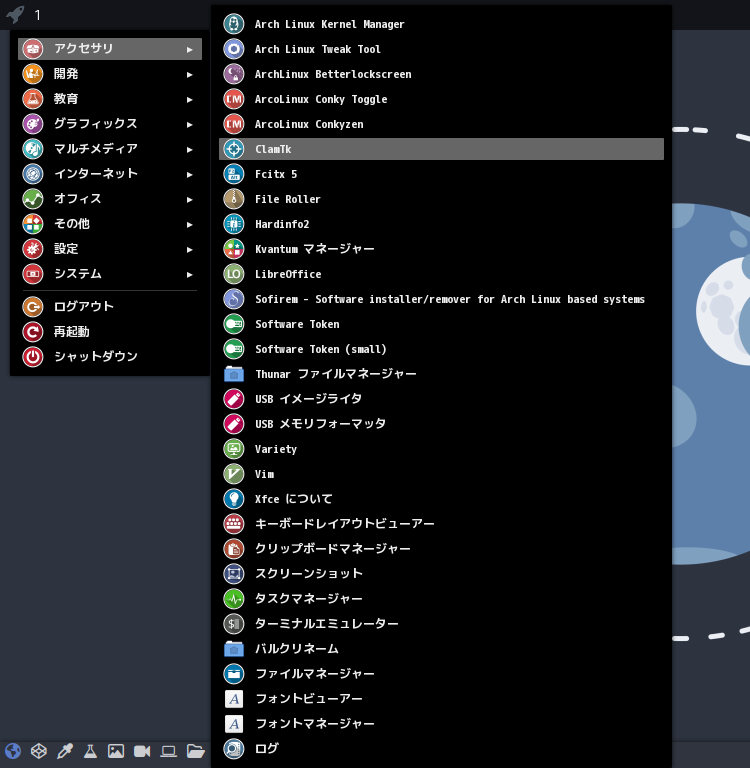750x768 pixels.
Task: Open Arch Linux Kernel Manager icon
Action: tap(233, 24)
